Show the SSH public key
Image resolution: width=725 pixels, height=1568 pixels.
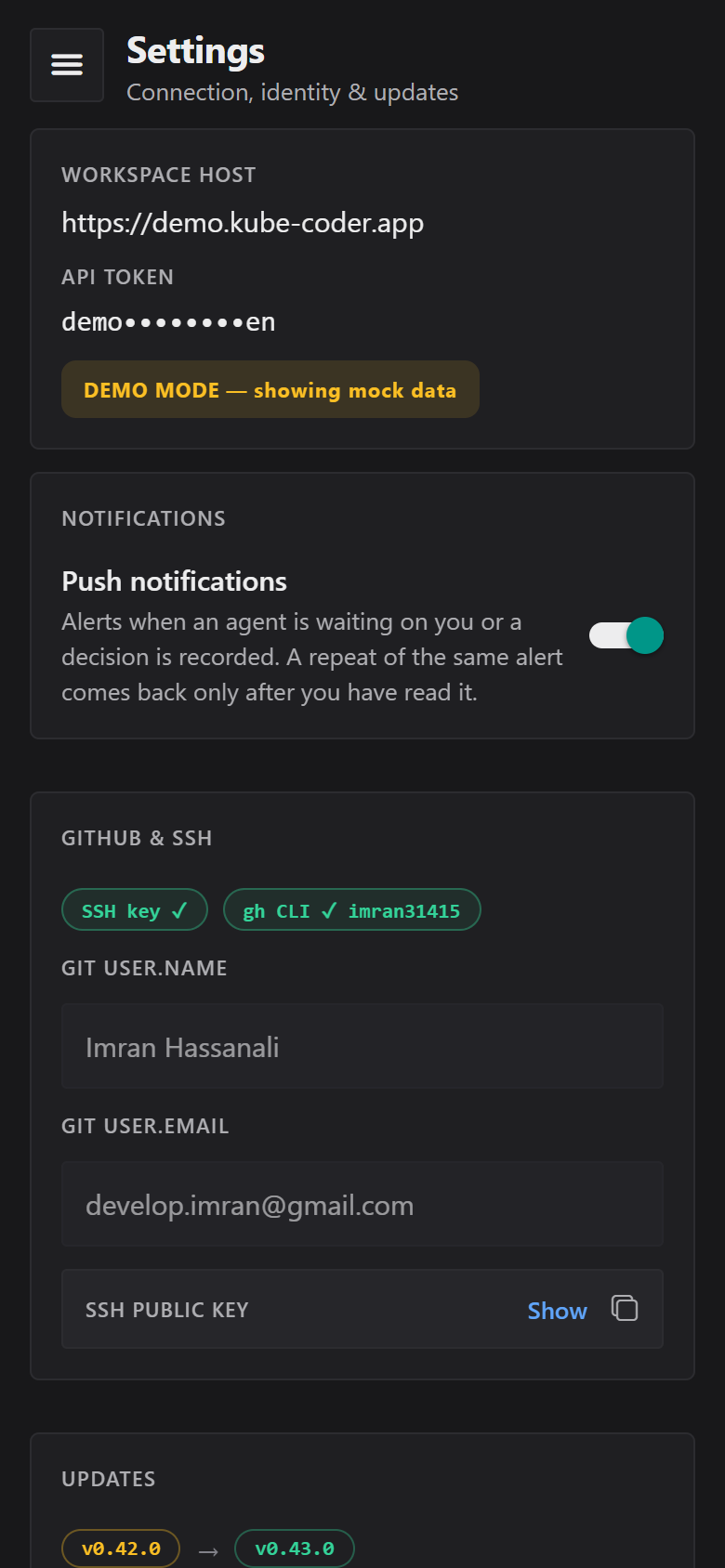click(x=557, y=1310)
